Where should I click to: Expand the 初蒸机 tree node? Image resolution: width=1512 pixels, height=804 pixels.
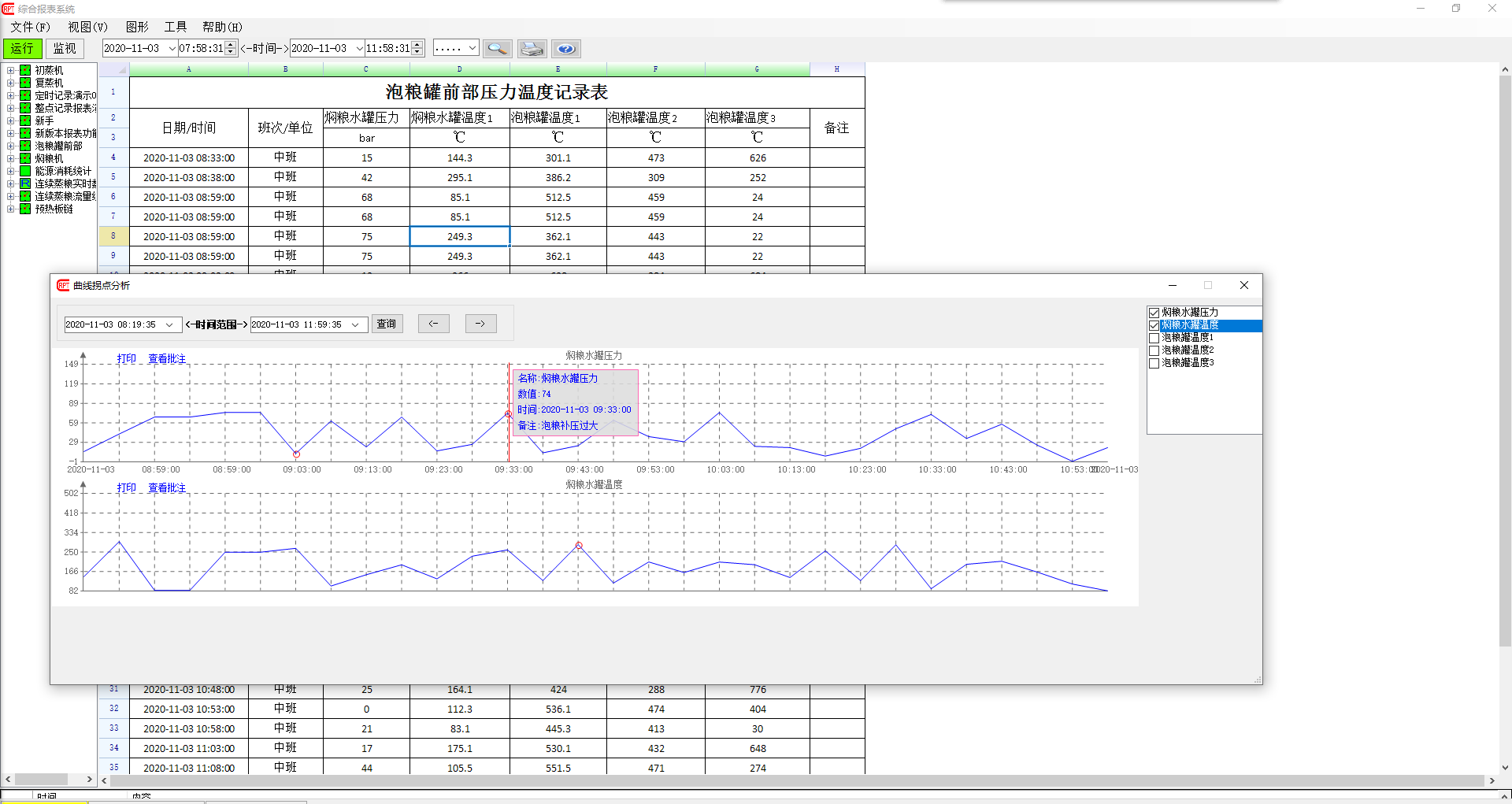(11, 70)
